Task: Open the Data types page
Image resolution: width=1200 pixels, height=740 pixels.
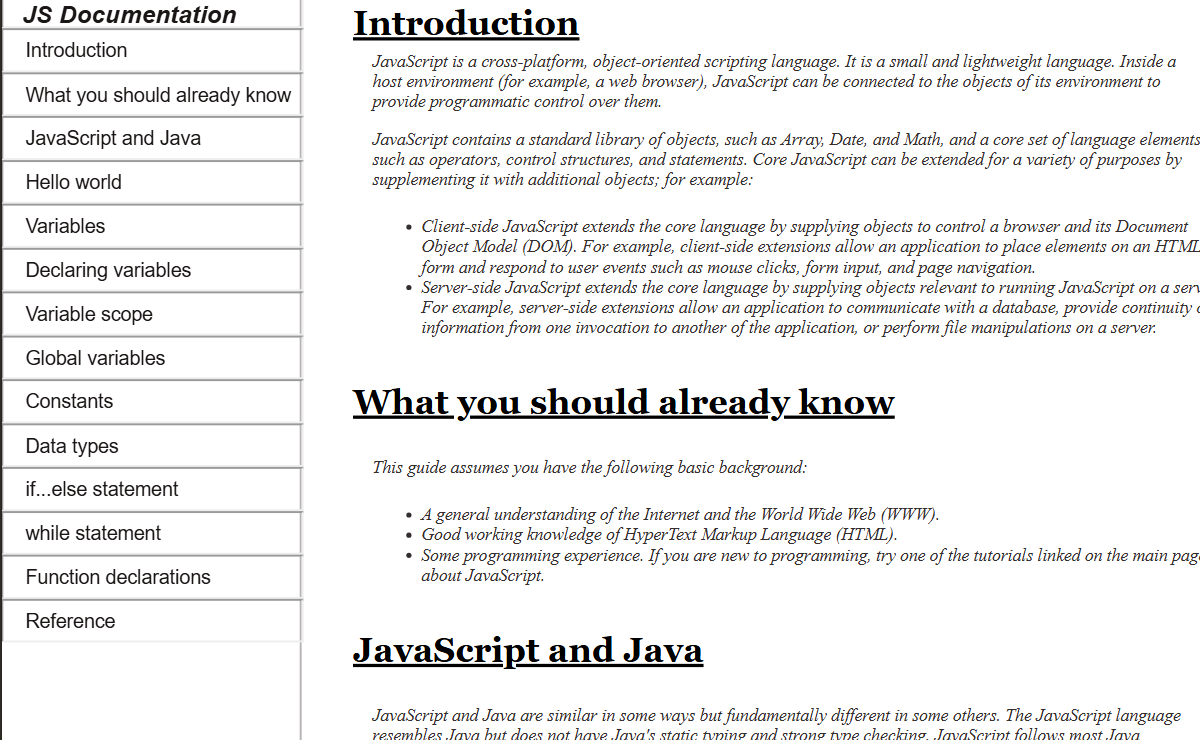Action: pos(71,445)
